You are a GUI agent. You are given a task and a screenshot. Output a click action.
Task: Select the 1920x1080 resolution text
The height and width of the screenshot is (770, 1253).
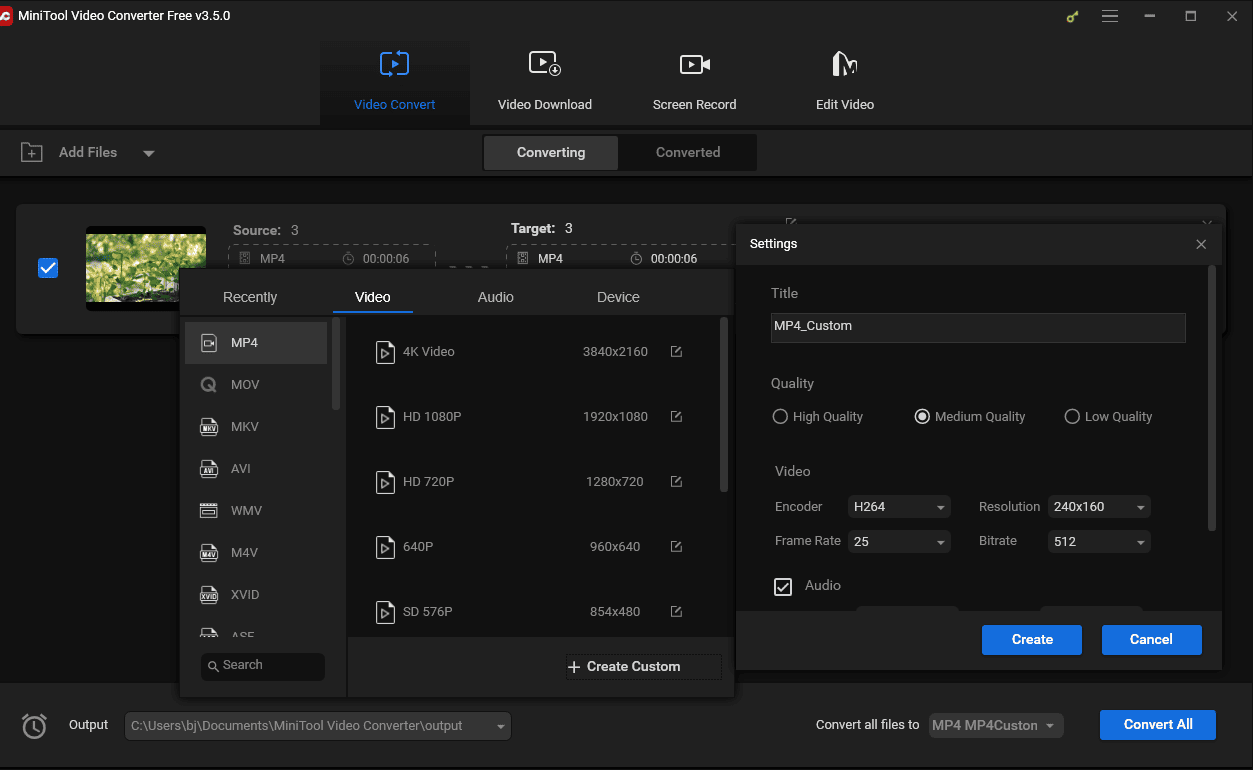coord(615,417)
